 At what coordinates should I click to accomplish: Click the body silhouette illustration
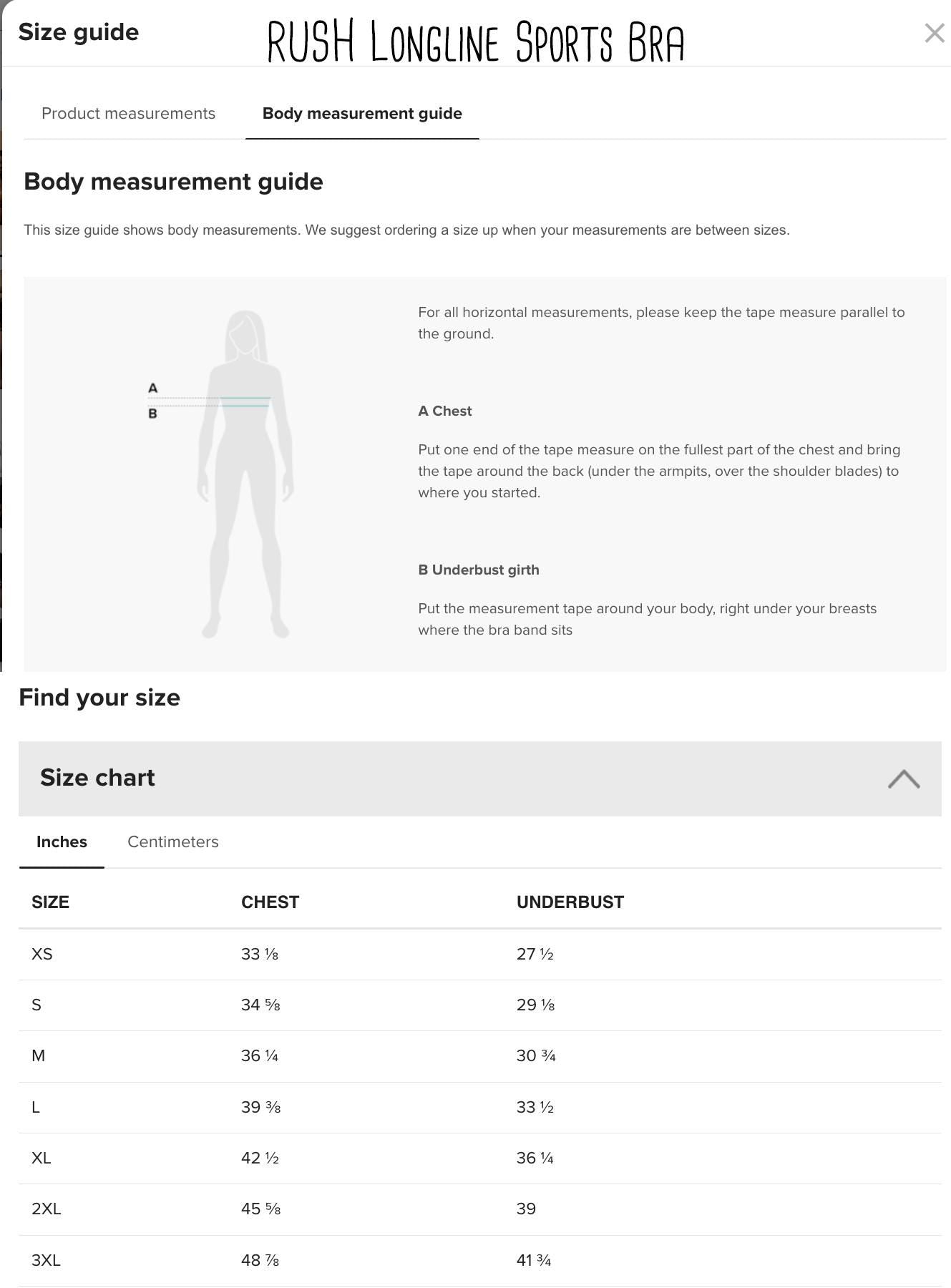tap(245, 474)
